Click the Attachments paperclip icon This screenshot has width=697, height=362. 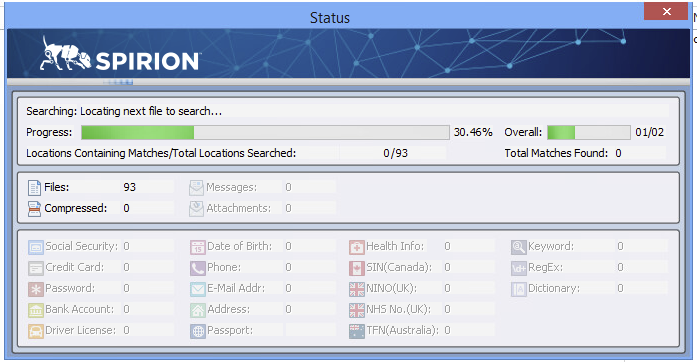(x=196, y=209)
